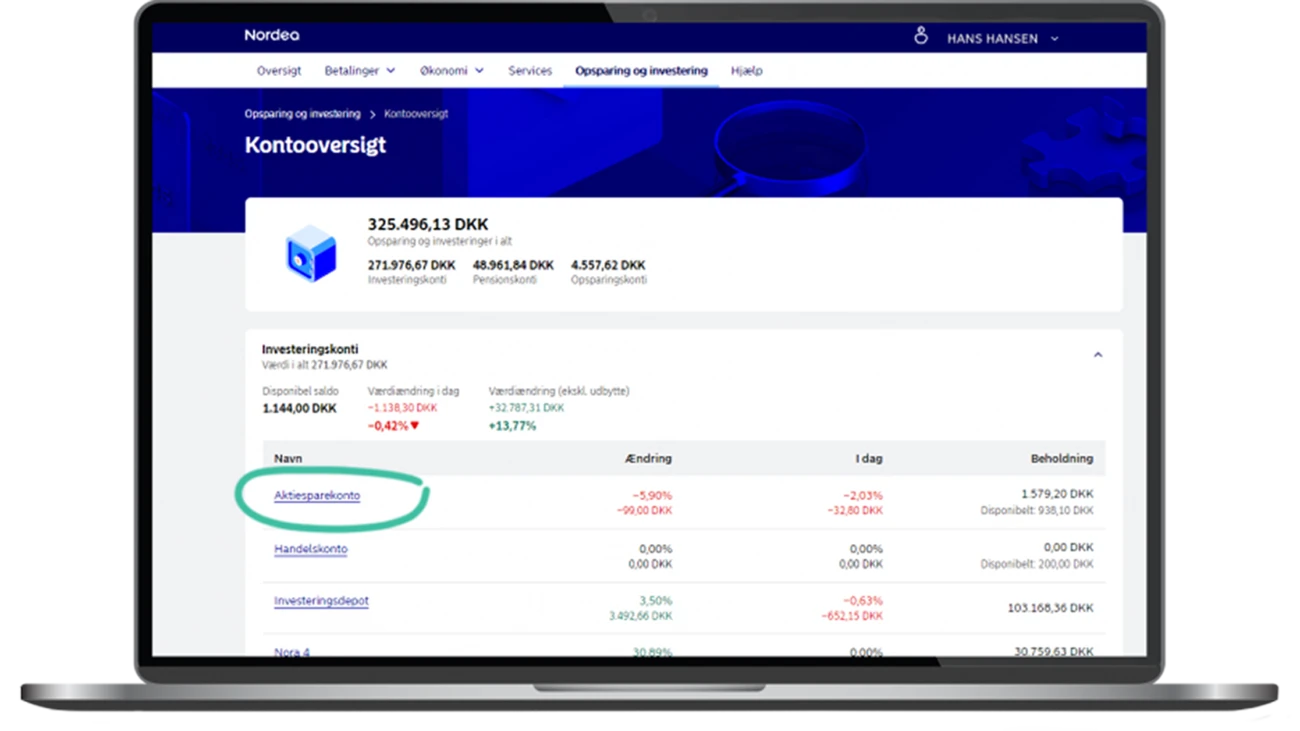This screenshot has height=731, width=1300.
Task: Open the Hjælp menu item
Action: 746,71
